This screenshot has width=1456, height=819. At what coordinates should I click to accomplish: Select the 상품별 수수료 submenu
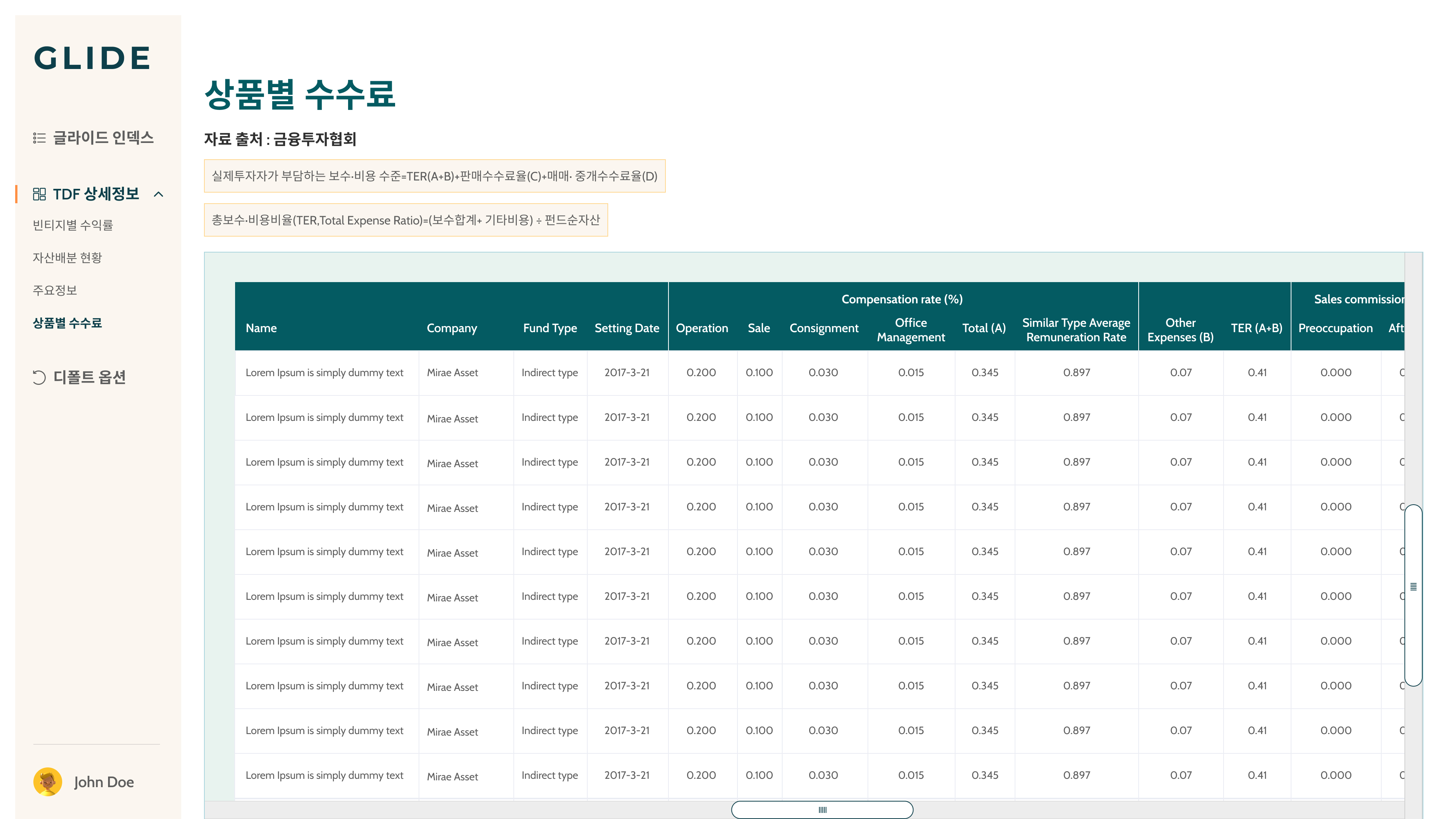[x=67, y=323]
